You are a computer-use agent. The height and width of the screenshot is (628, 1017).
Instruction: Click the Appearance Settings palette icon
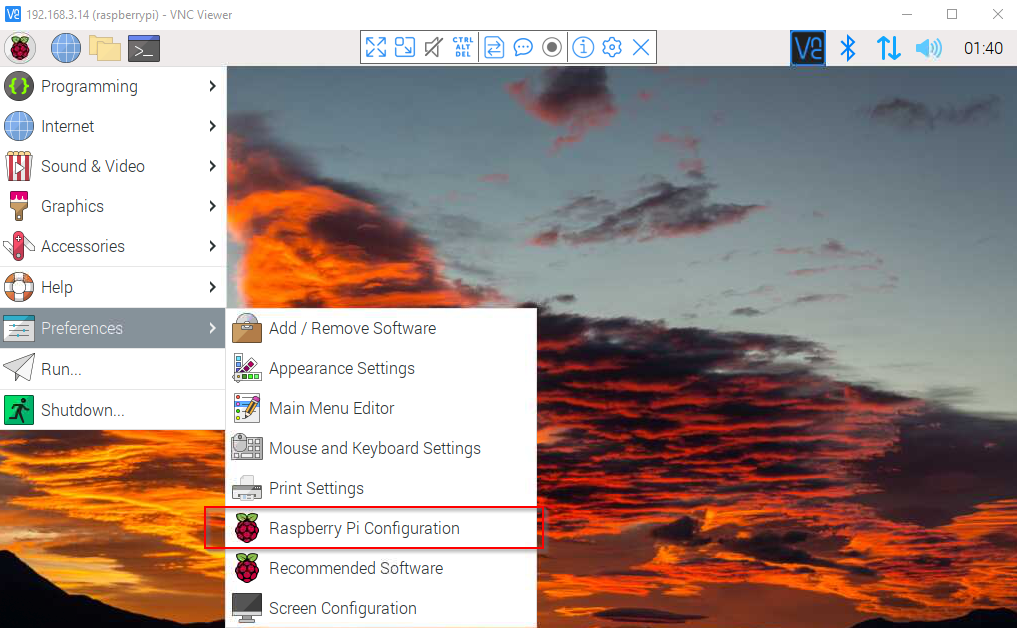246,368
